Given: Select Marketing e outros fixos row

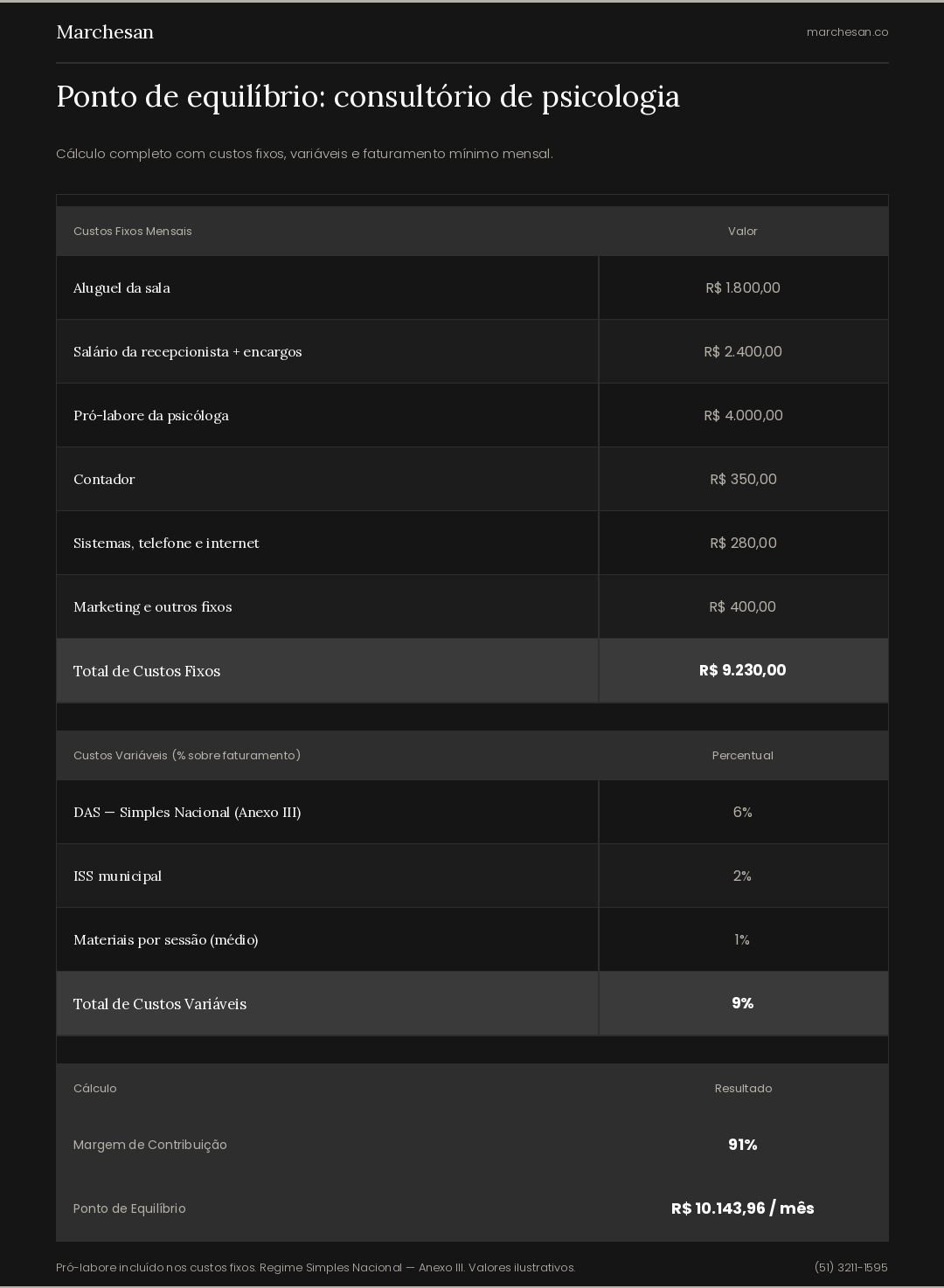Looking at the screenshot, I should tap(472, 606).
